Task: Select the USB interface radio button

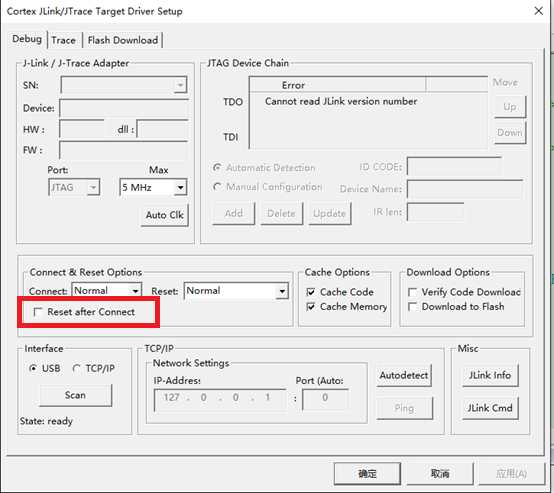Action: click(x=33, y=368)
